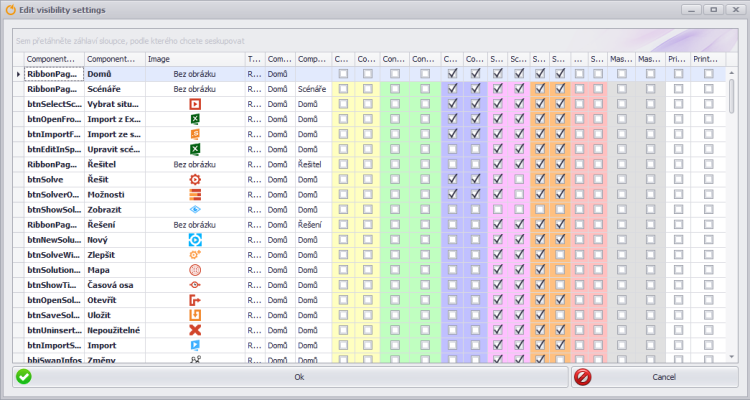Select the btnNewSolu... component cell
The height and width of the screenshot is (400, 750).
click(55, 240)
